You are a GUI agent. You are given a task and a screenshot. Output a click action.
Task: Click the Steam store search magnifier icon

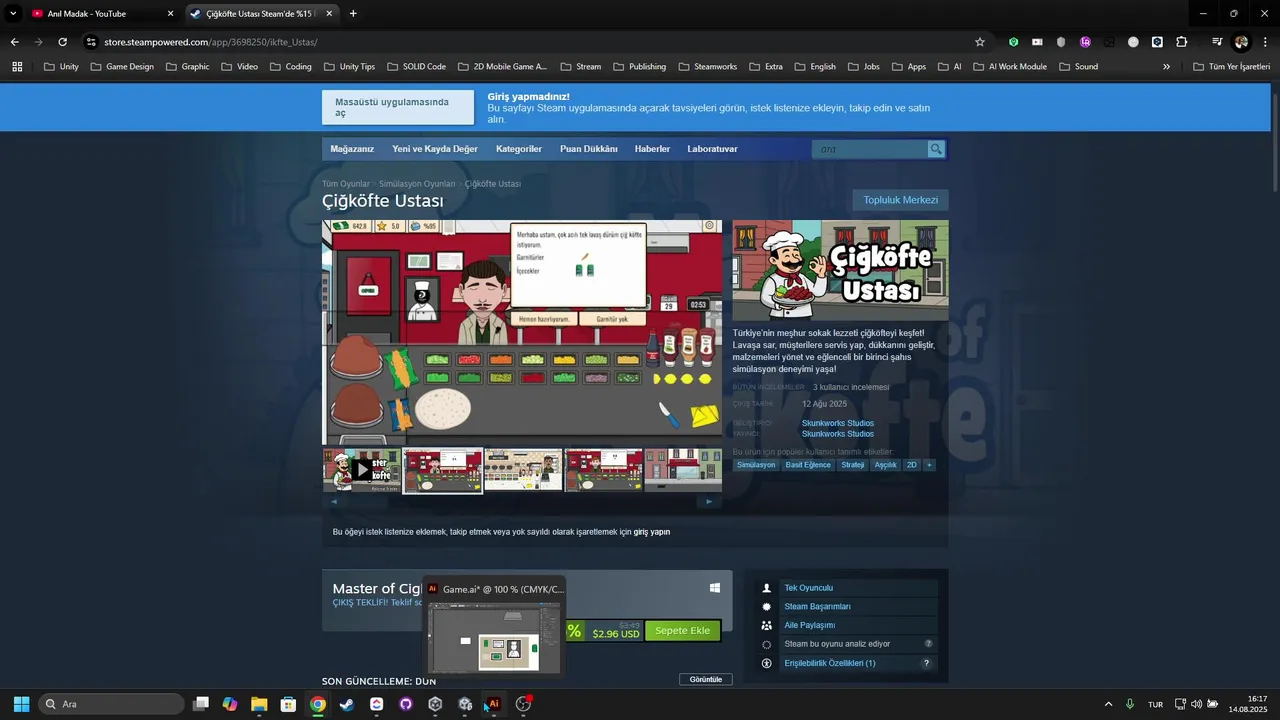click(x=936, y=149)
